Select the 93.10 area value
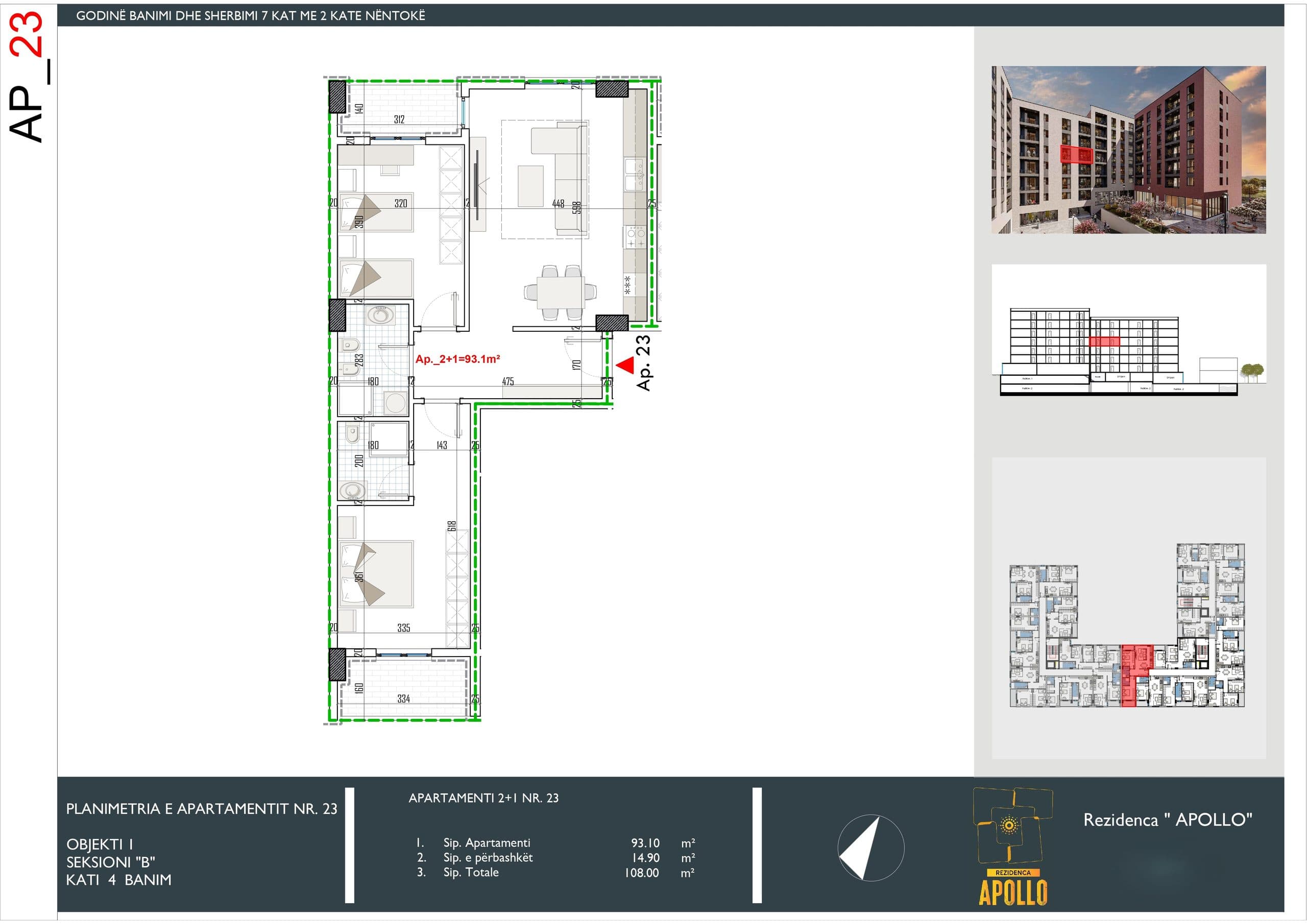 pyautogui.click(x=645, y=843)
